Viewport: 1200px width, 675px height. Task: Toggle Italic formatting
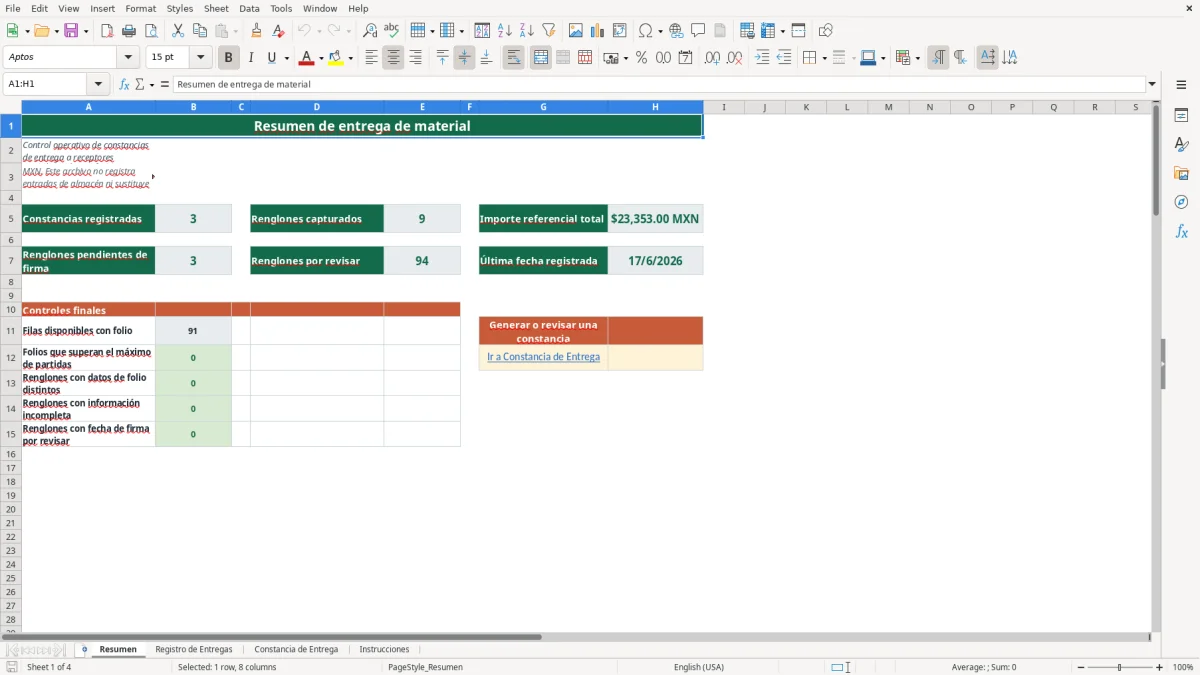(x=251, y=58)
